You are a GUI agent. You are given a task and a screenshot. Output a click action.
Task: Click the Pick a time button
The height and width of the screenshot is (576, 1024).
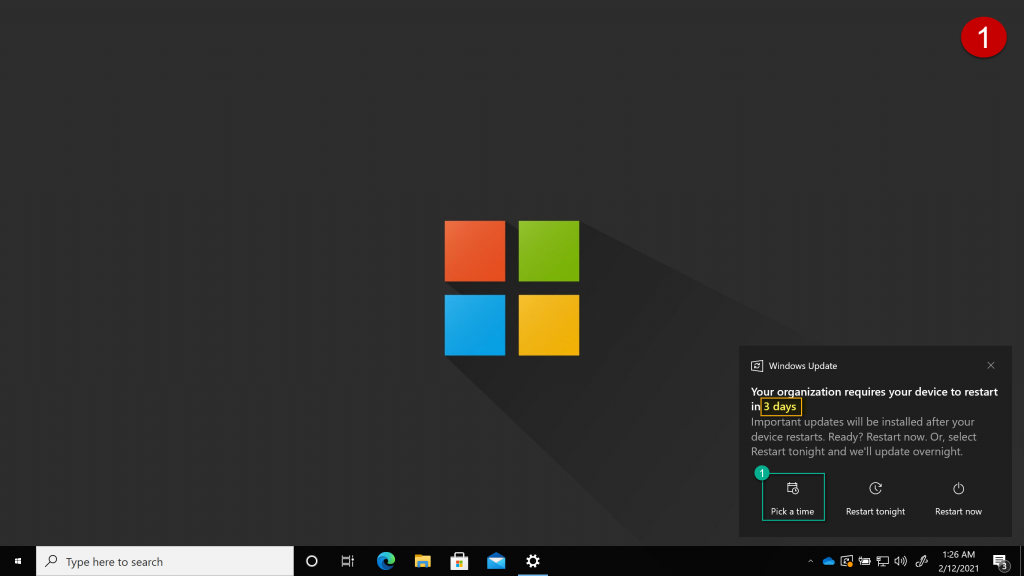793,497
